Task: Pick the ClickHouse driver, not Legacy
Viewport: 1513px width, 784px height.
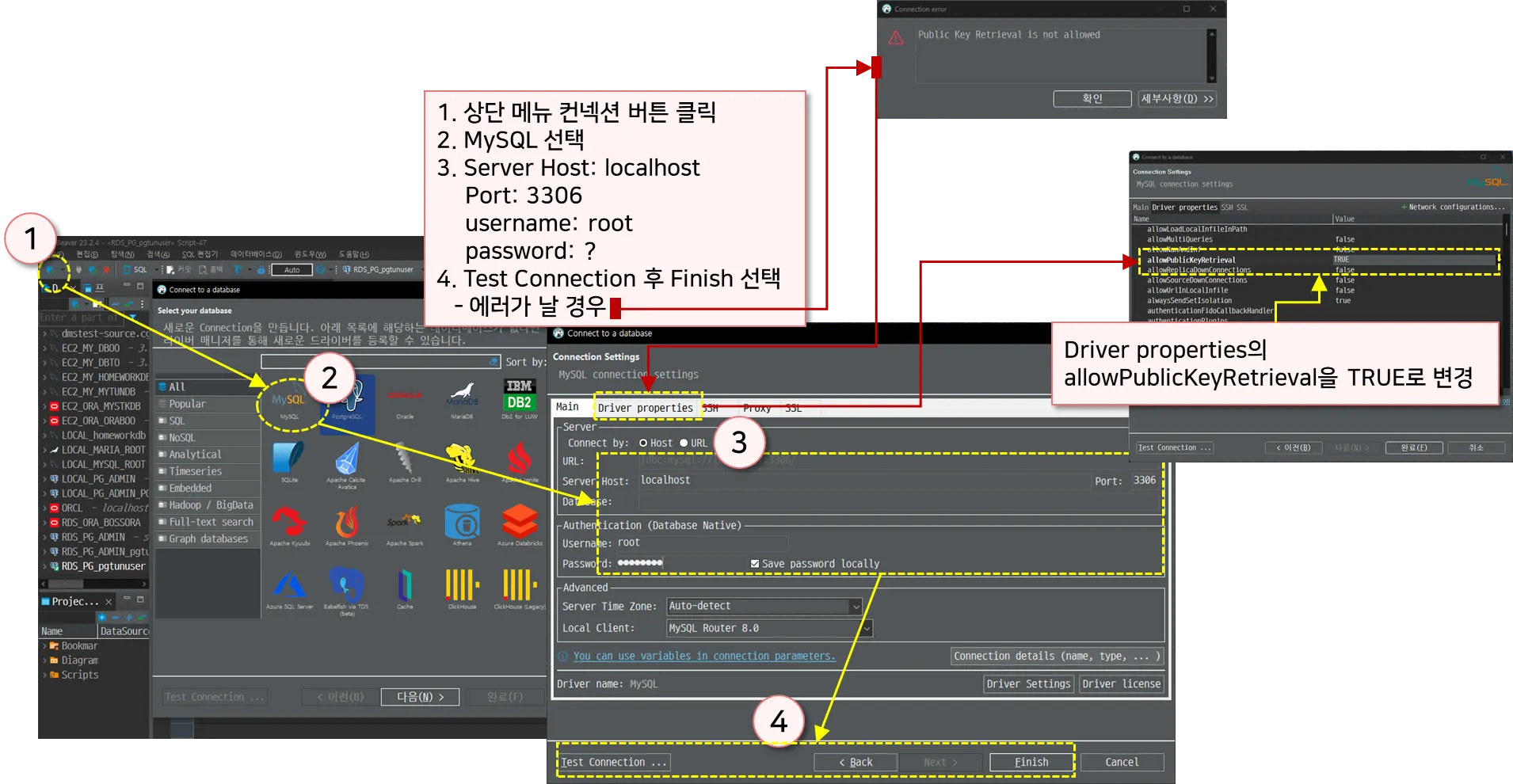Action: pyautogui.click(x=462, y=589)
